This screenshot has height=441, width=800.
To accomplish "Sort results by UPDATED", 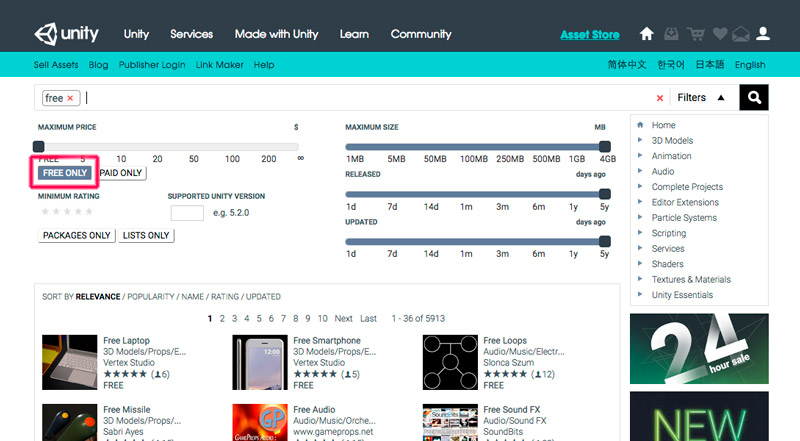I will 263,297.
